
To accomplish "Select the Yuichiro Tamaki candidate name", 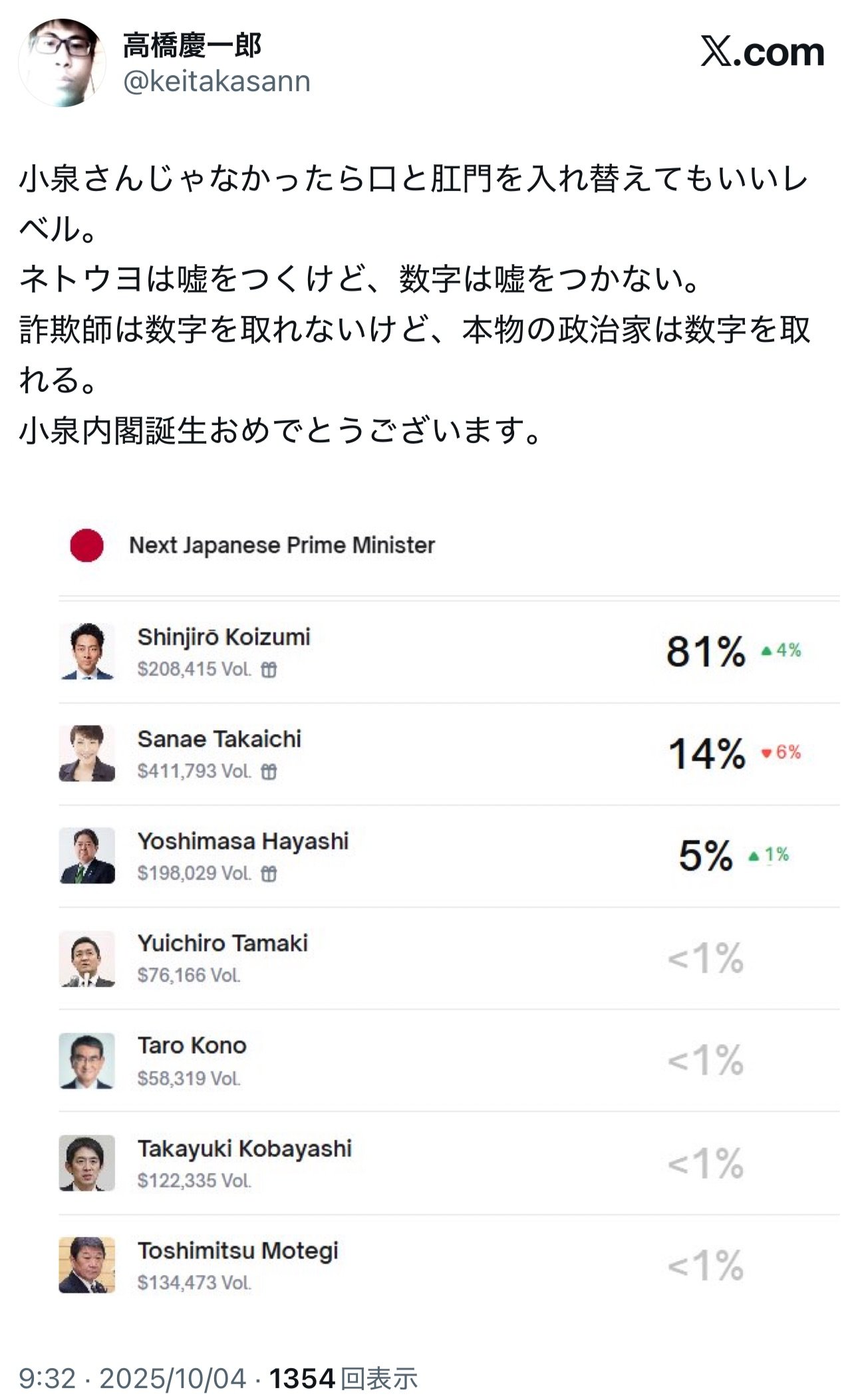I will pyautogui.click(x=223, y=943).
